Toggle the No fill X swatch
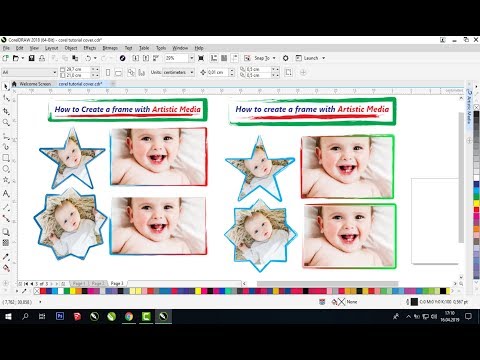480x360 pixels. [x=37, y=291]
